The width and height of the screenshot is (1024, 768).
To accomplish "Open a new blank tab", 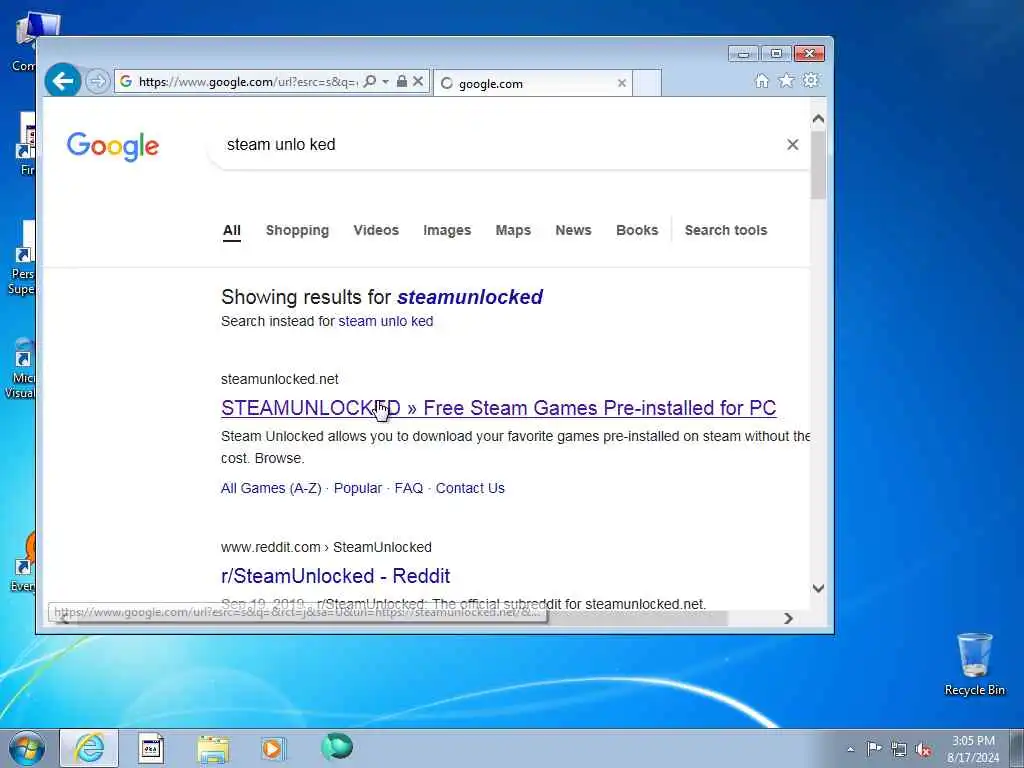I will pyautogui.click(x=647, y=83).
